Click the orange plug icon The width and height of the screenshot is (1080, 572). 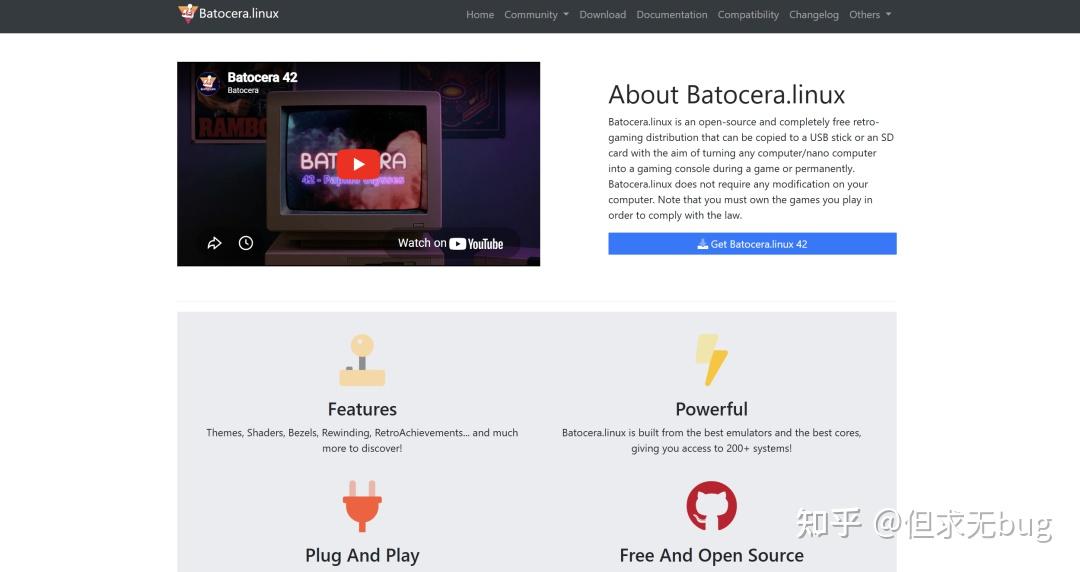click(362, 506)
